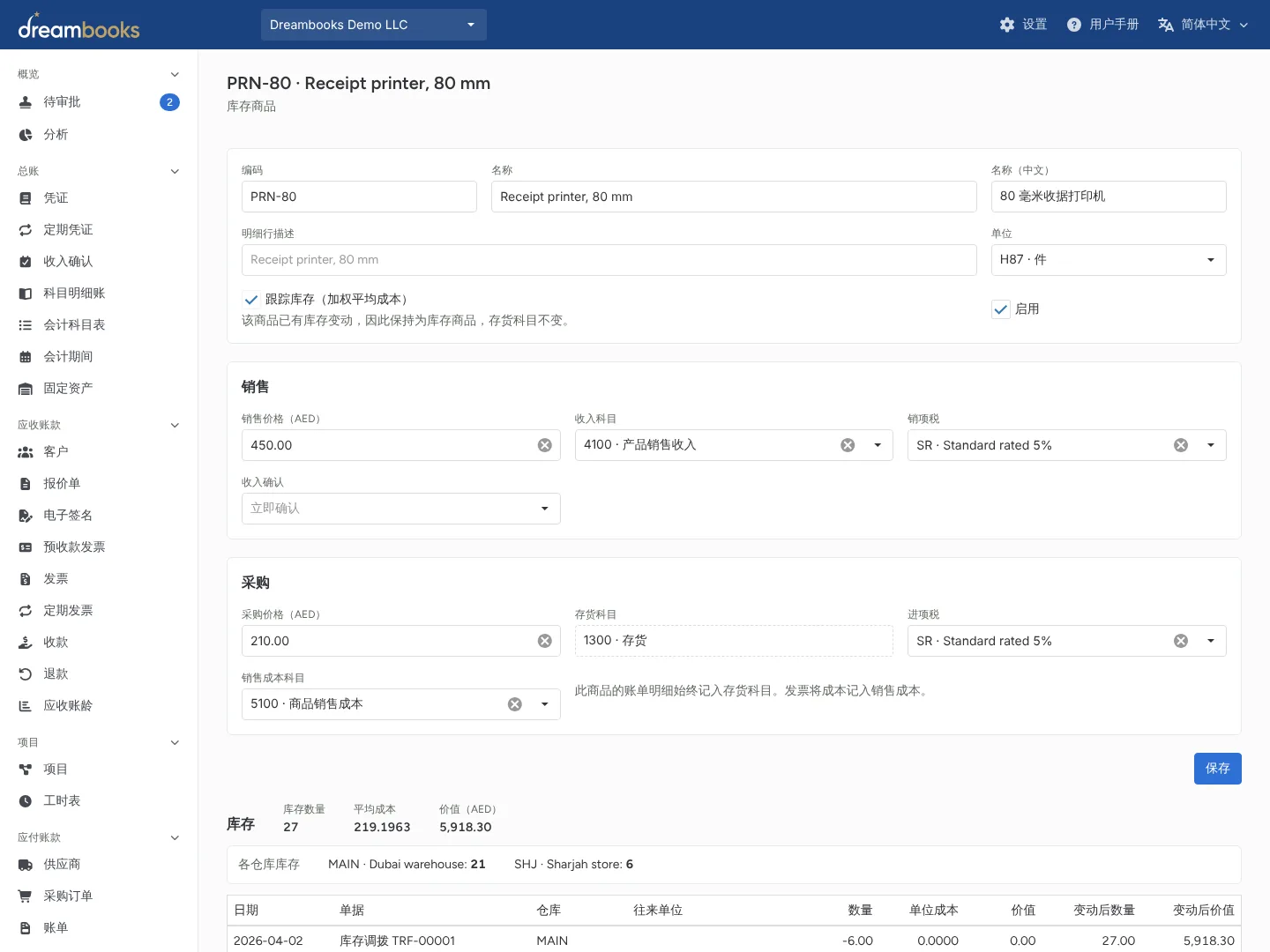The width and height of the screenshot is (1270, 952).
Task: Open the 简体中文 language selector
Action: coord(1205,25)
